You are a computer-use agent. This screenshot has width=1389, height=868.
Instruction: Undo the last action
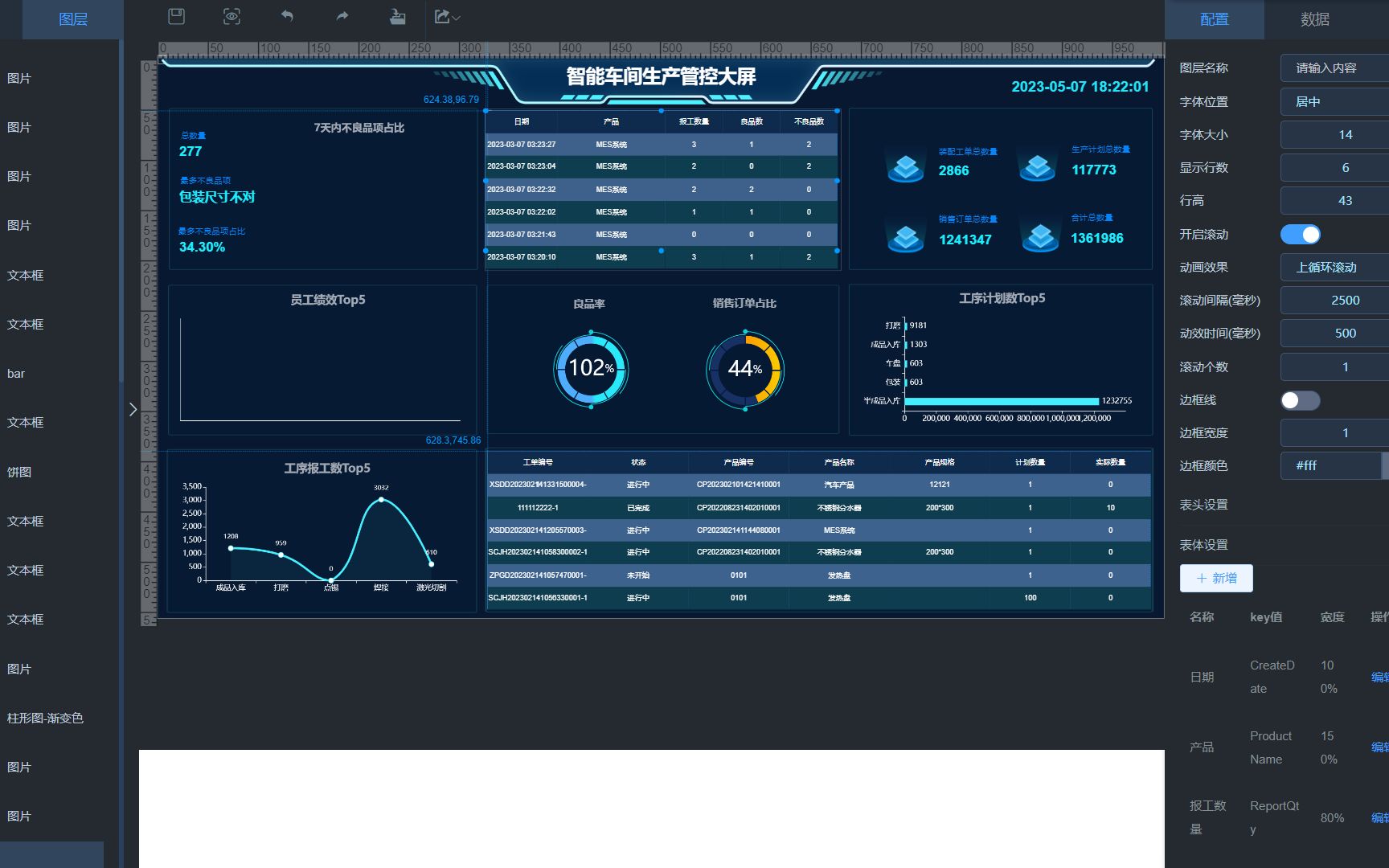[x=287, y=16]
